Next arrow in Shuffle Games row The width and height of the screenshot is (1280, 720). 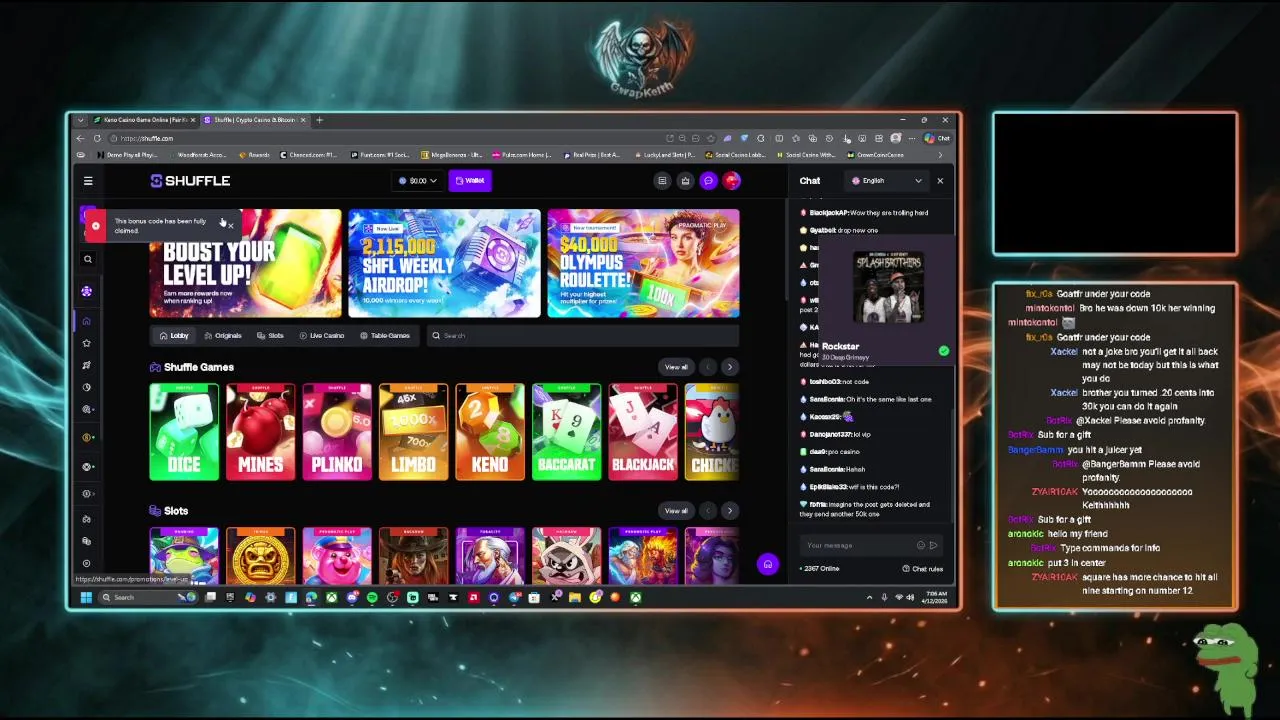click(730, 367)
